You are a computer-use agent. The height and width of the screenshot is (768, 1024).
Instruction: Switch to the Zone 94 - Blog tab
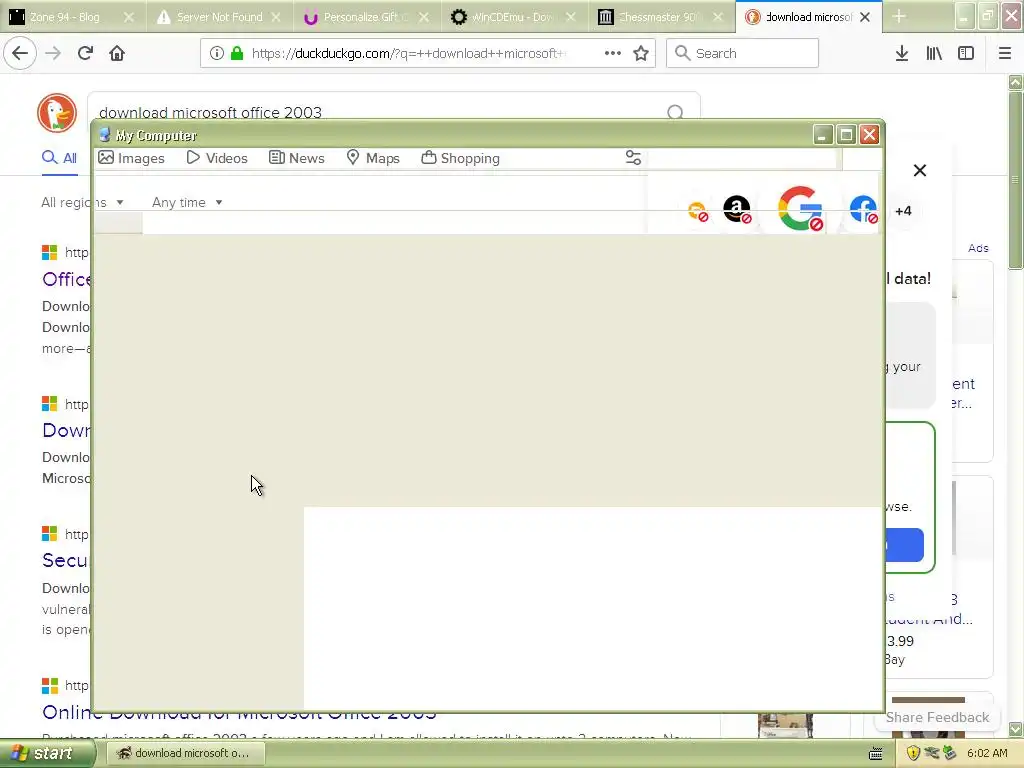pyautogui.click(x=64, y=17)
